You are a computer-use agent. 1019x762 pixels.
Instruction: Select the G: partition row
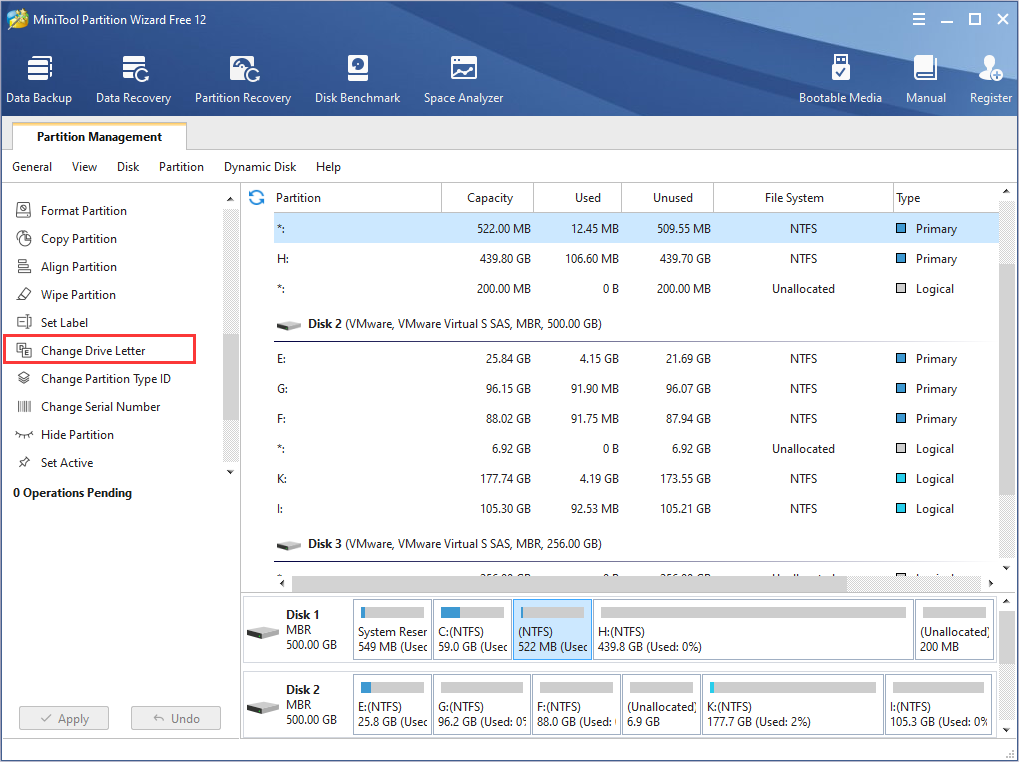tap(636, 388)
